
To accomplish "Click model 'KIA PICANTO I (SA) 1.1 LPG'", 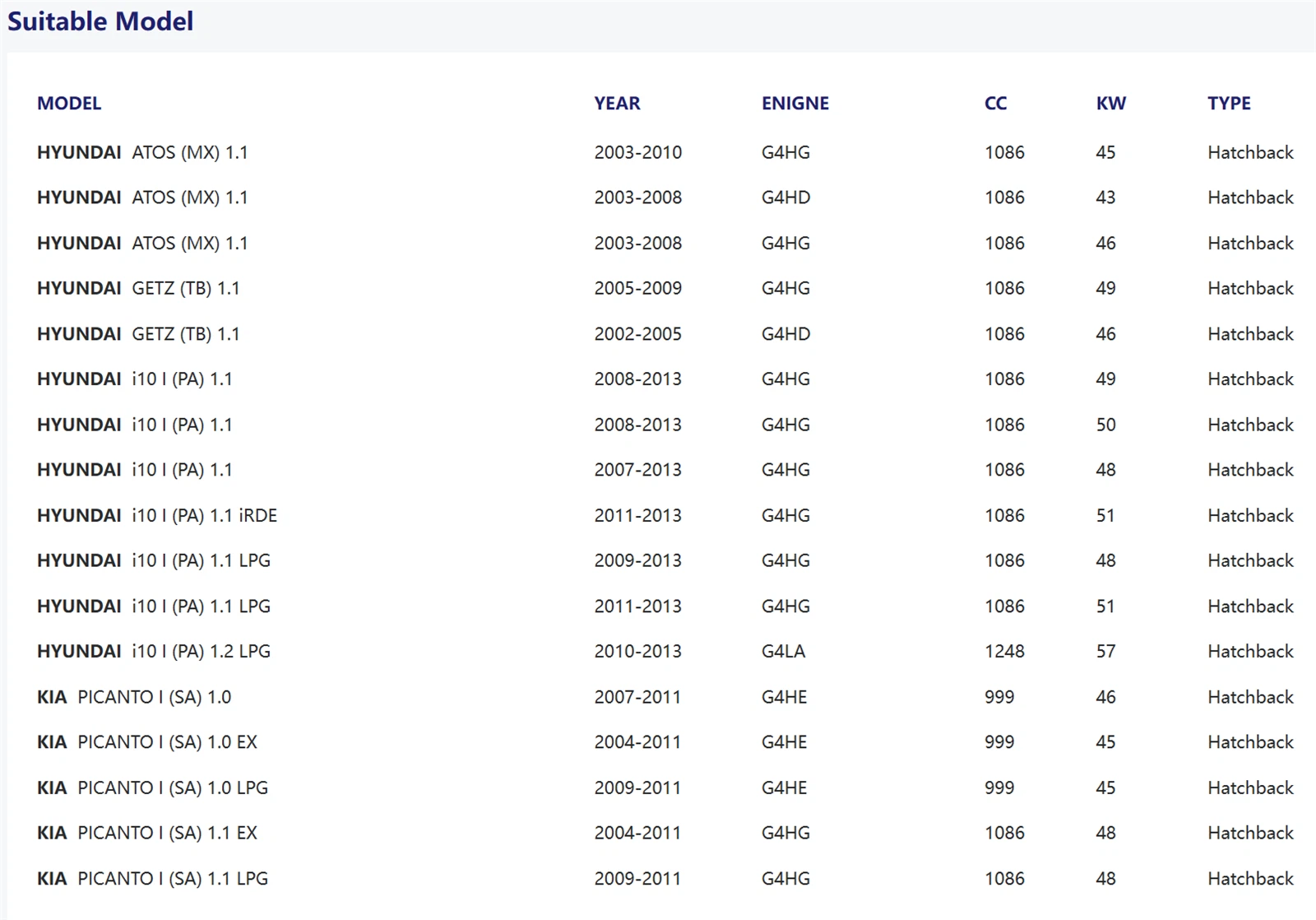I will click(x=152, y=879).
